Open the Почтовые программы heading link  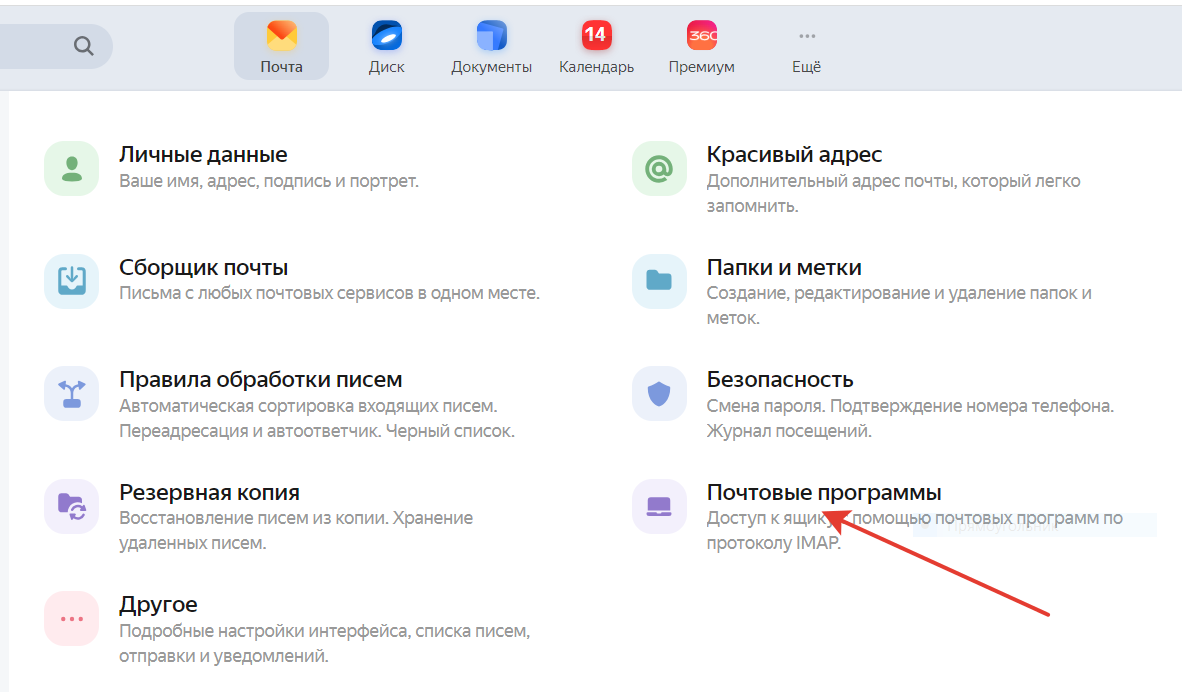pyautogui.click(x=823, y=493)
